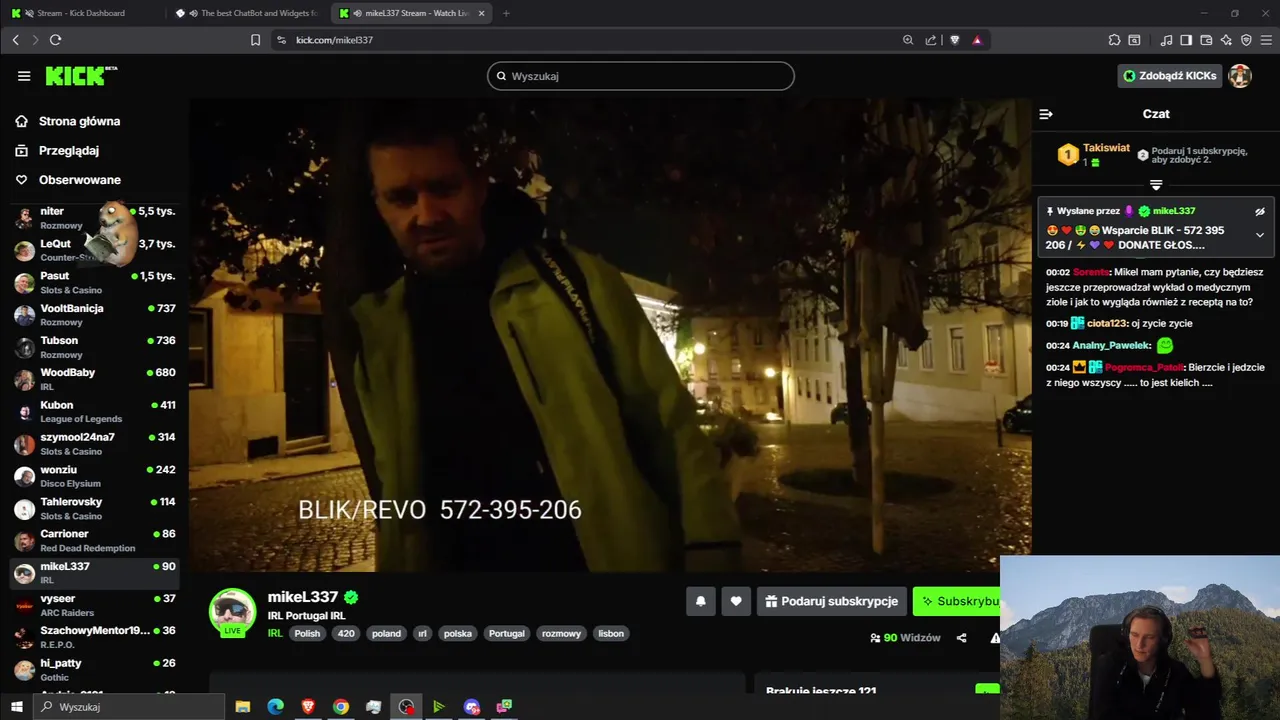Click the green IRL category link
The height and width of the screenshot is (720, 1280).
coord(275,633)
